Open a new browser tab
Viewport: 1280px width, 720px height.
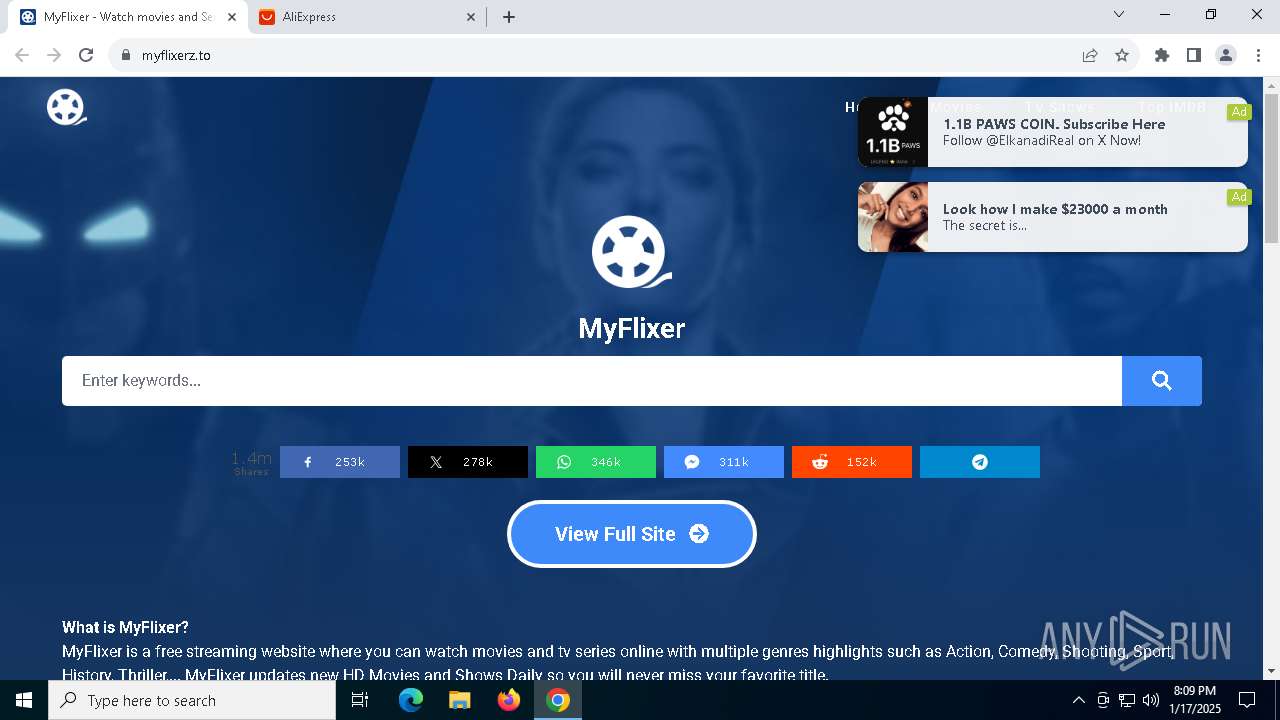click(509, 17)
